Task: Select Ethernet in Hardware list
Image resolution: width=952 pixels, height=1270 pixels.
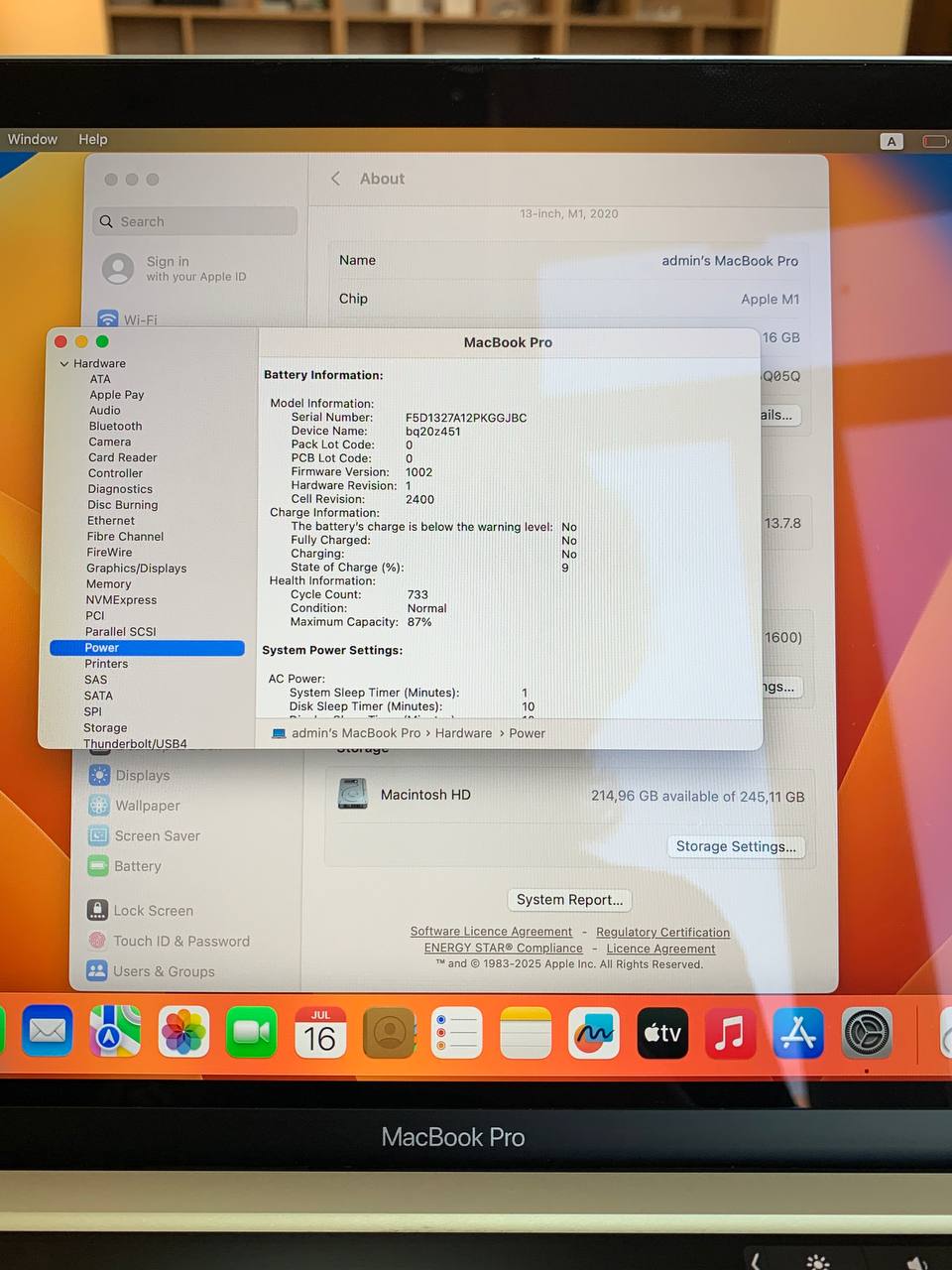Action: (111, 521)
